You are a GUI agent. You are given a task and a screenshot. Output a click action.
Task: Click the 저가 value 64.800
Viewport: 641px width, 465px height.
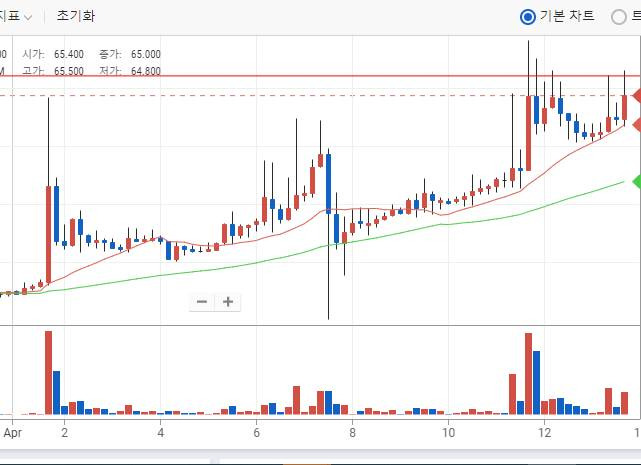pyautogui.click(x=146, y=71)
